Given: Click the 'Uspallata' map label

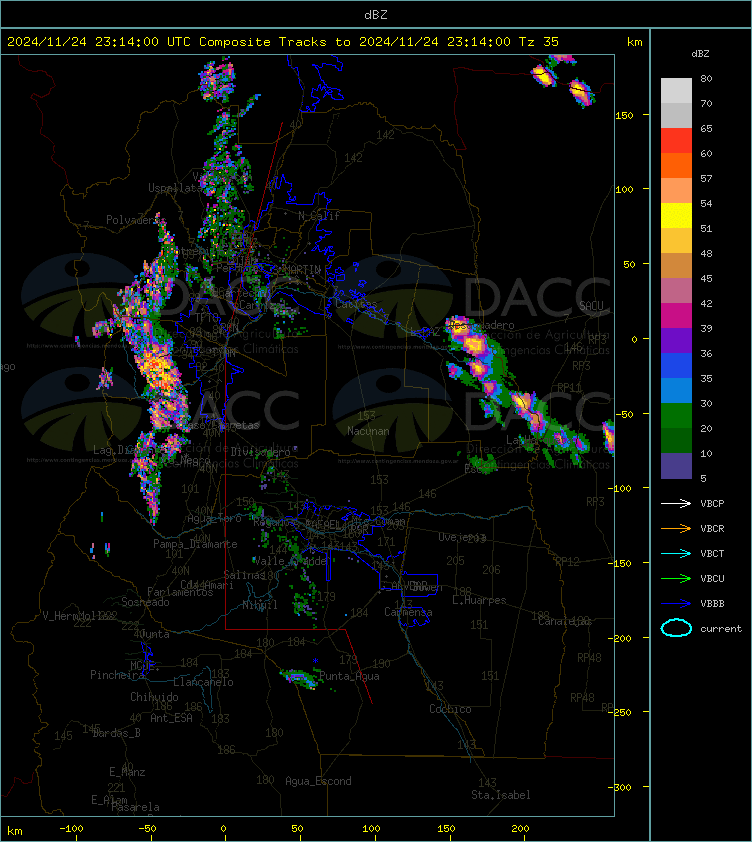Looking at the screenshot, I should click(x=176, y=187).
